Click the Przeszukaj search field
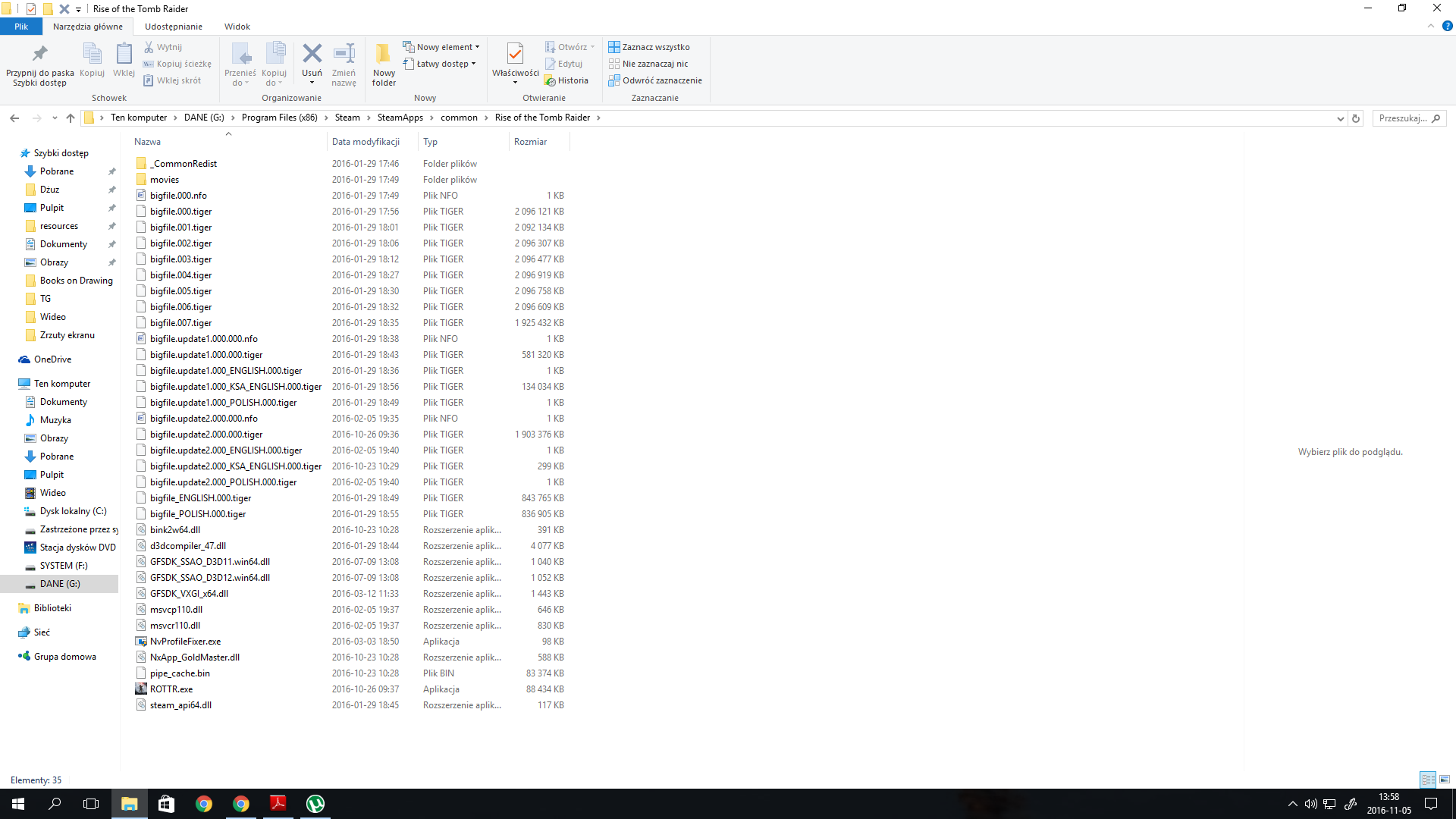The width and height of the screenshot is (1456, 819). [1409, 118]
